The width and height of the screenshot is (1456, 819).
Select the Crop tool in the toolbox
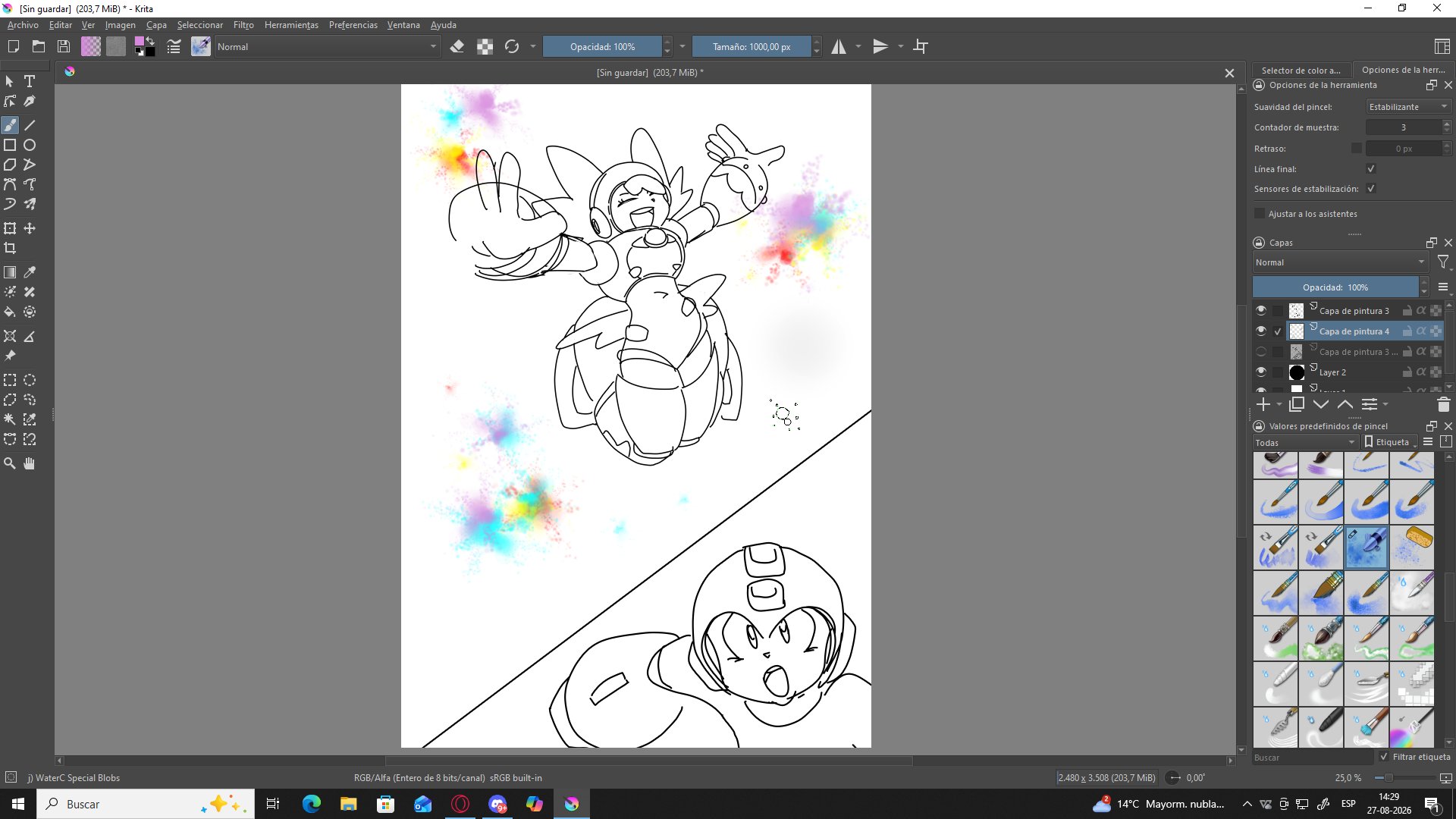point(10,248)
